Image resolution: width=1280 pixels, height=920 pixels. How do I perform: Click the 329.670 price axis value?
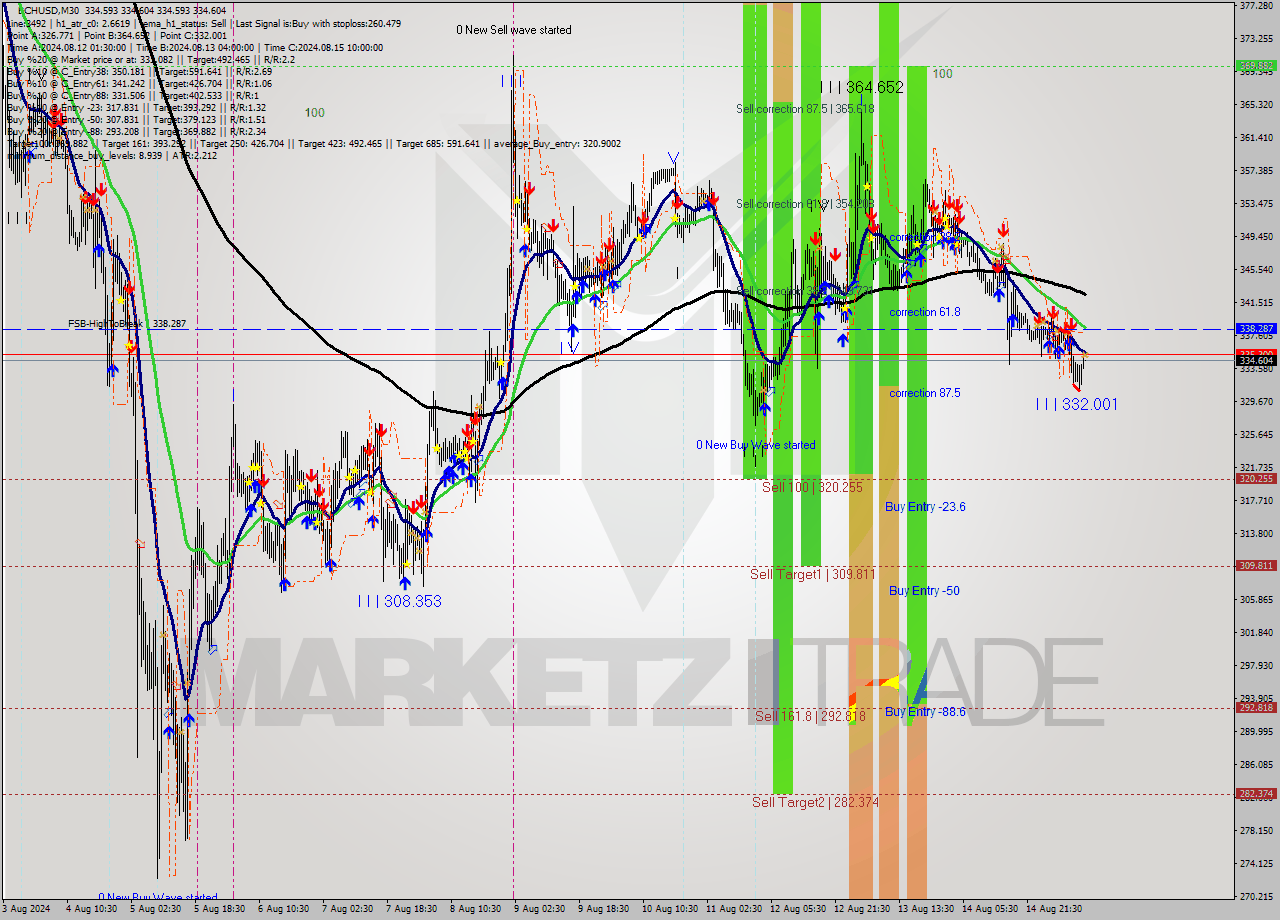(x=1256, y=401)
